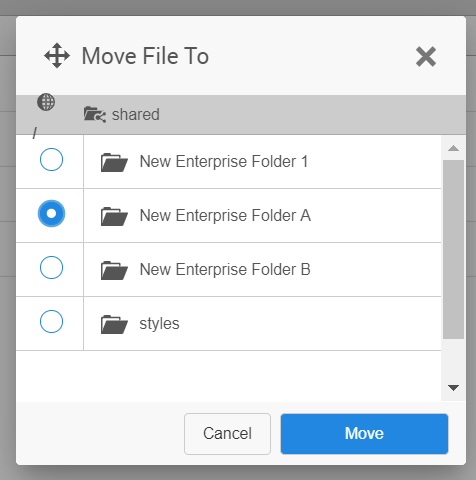Image resolution: width=476 pixels, height=480 pixels.
Task: Click the Cancel button
Action: tap(227, 434)
